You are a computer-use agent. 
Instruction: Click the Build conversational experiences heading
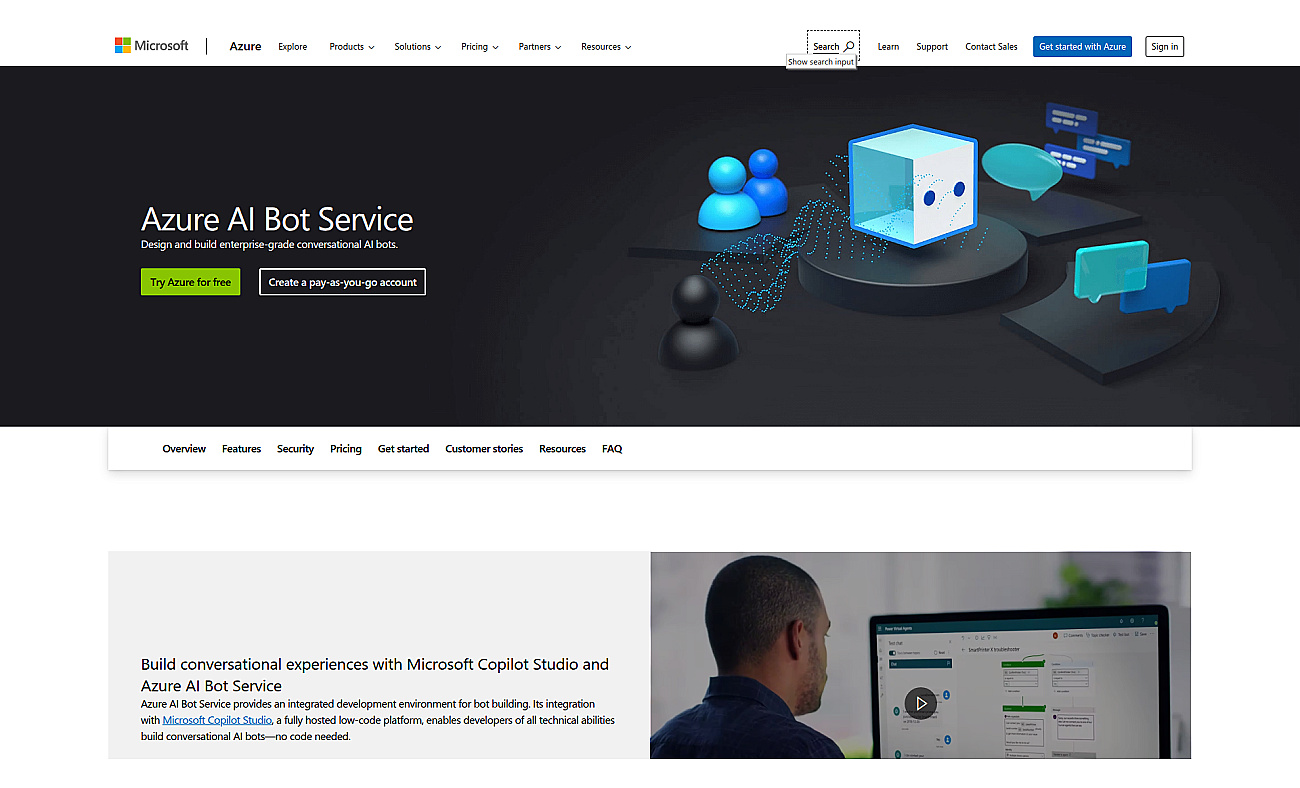375,675
